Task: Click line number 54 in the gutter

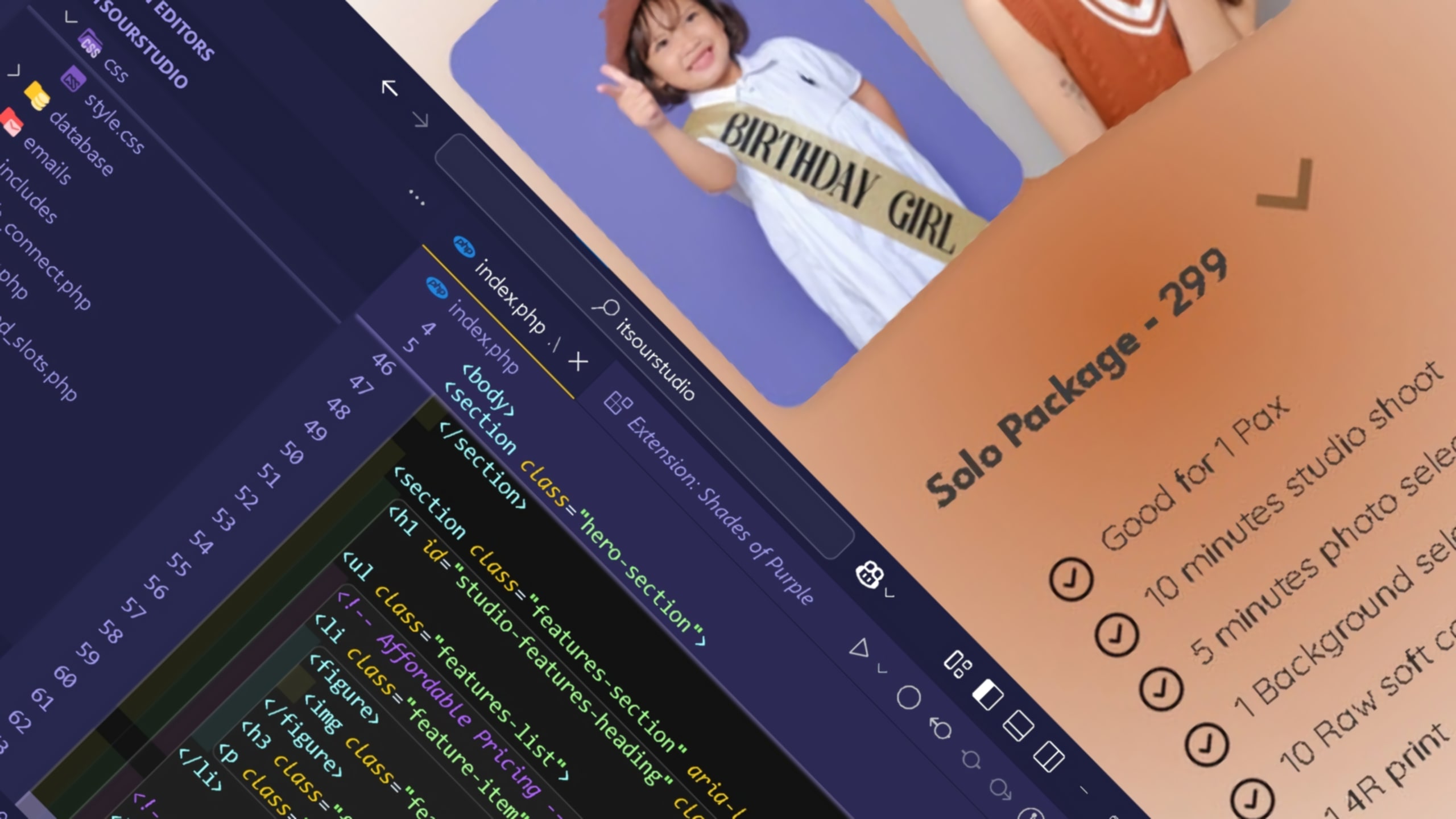Action: coord(201,543)
